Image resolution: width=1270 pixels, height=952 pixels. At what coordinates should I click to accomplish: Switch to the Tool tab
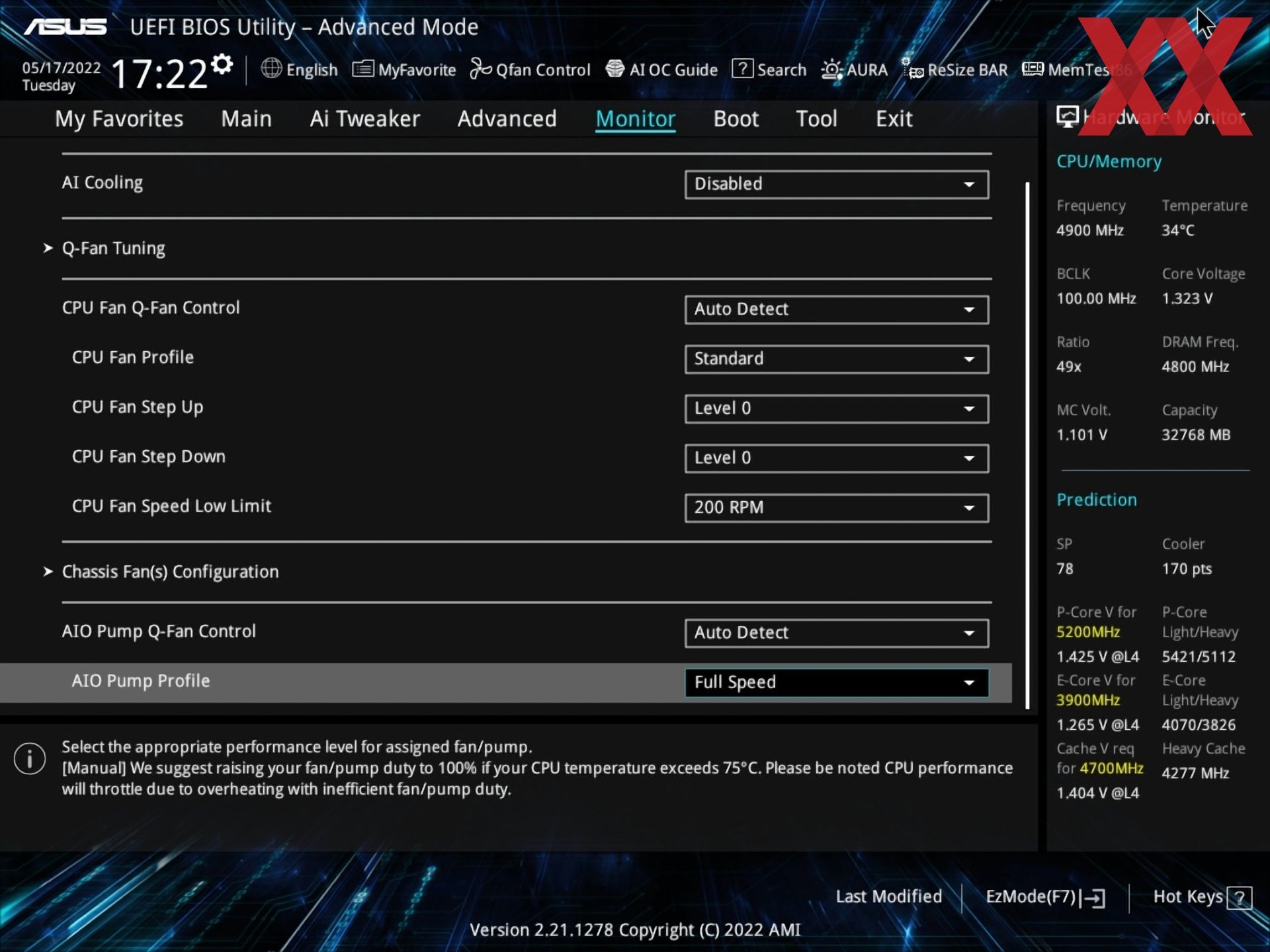point(816,119)
